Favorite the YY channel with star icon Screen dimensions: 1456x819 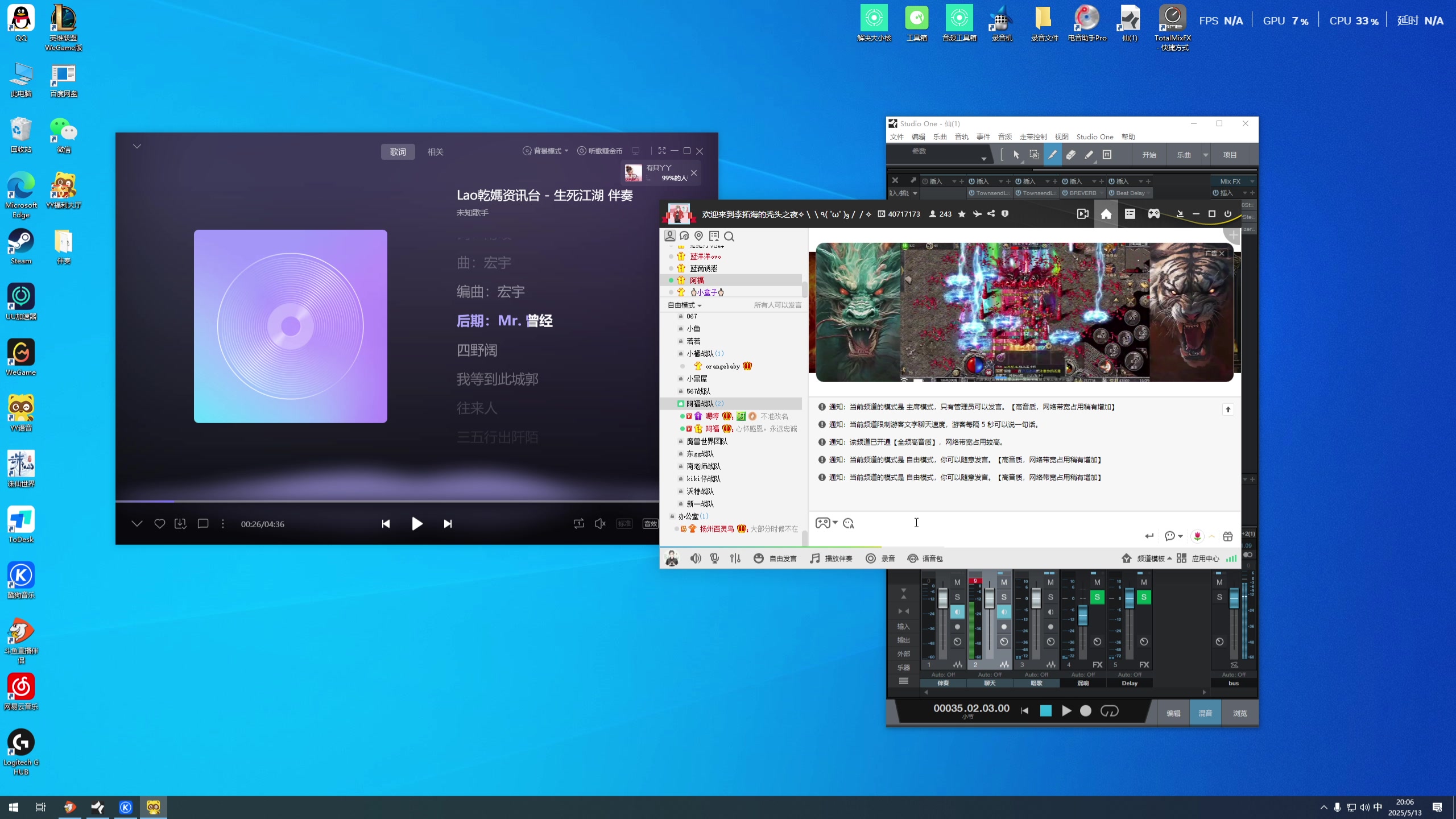coord(962,214)
